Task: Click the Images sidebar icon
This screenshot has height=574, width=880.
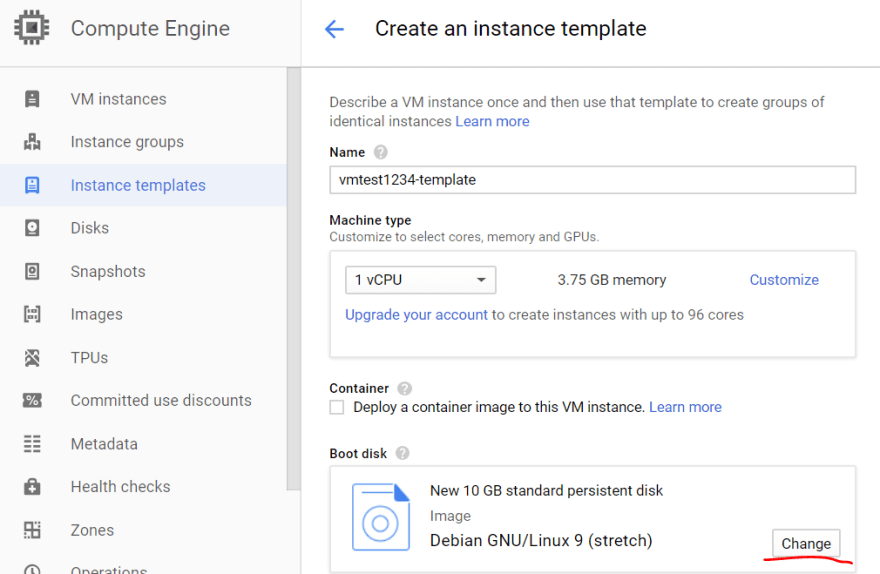Action: [x=32, y=314]
